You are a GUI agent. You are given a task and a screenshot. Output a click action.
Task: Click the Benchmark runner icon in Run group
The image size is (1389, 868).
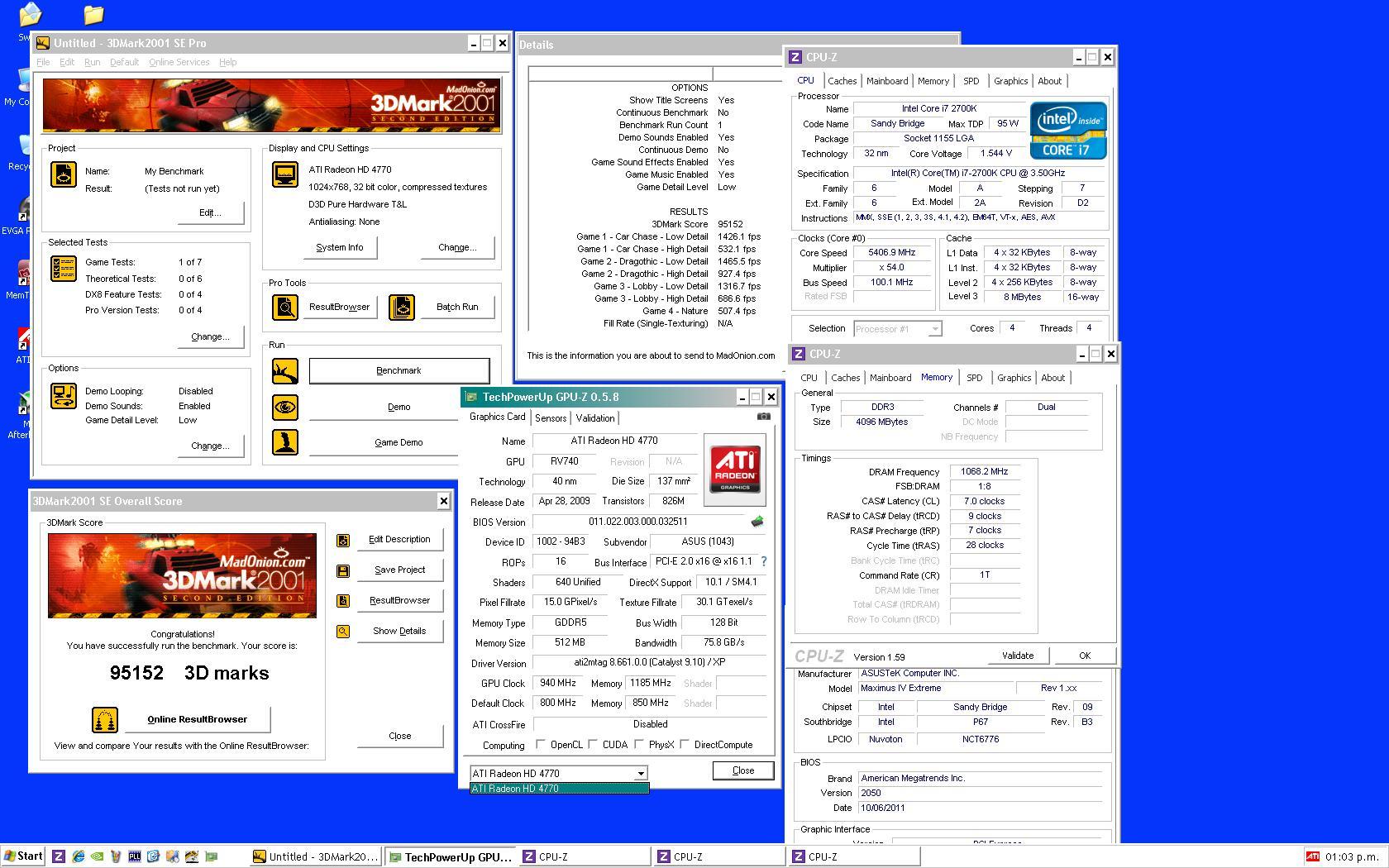285,371
